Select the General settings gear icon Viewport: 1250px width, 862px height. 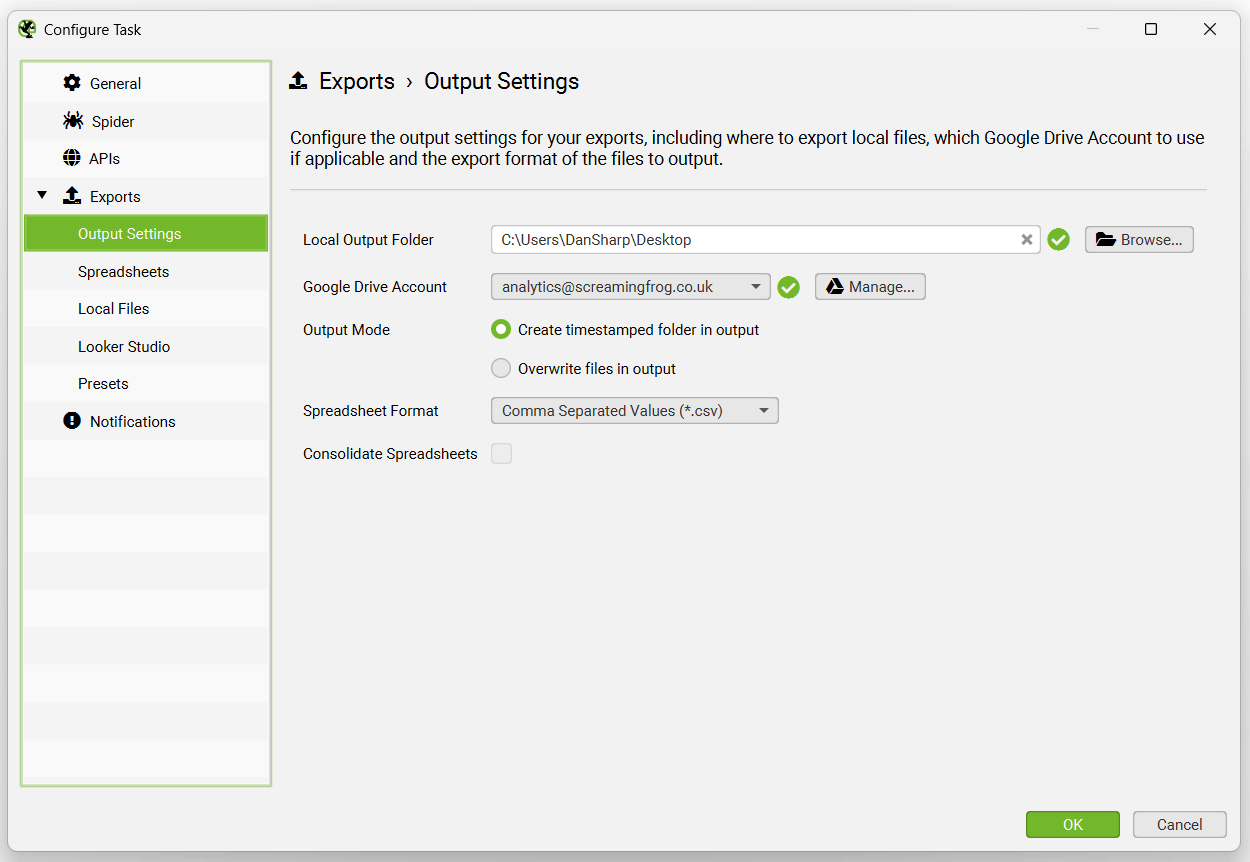coord(72,83)
